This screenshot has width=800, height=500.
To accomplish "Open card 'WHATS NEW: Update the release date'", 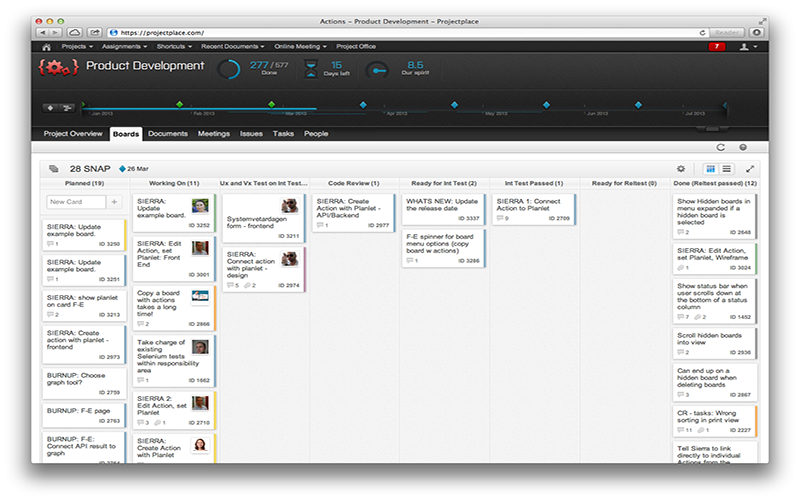I will tap(441, 207).
